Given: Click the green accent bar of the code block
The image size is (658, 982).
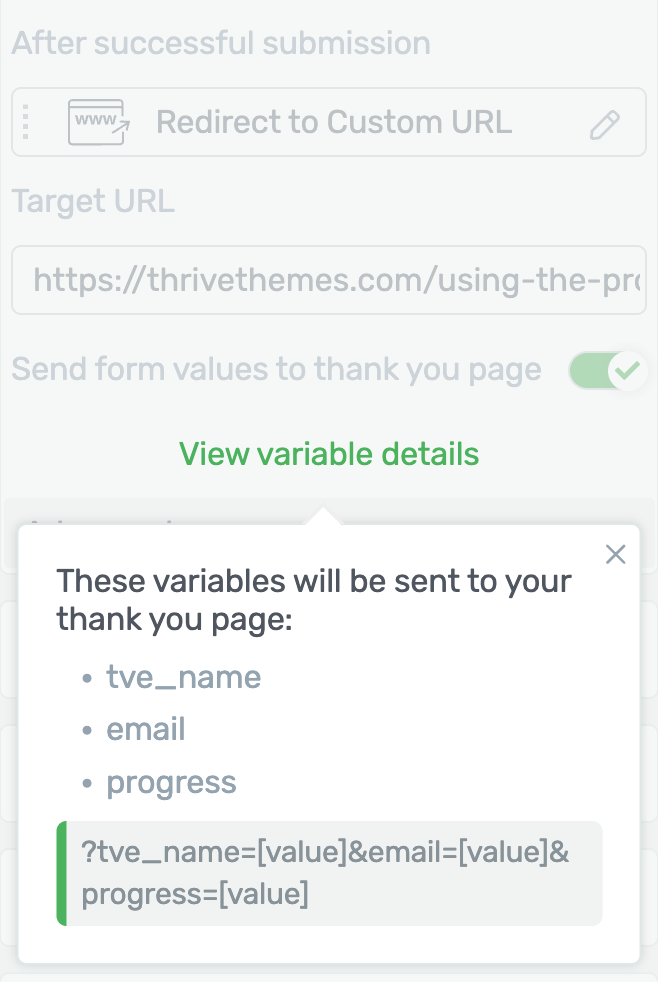Looking at the screenshot, I should (x=61, y=873).
